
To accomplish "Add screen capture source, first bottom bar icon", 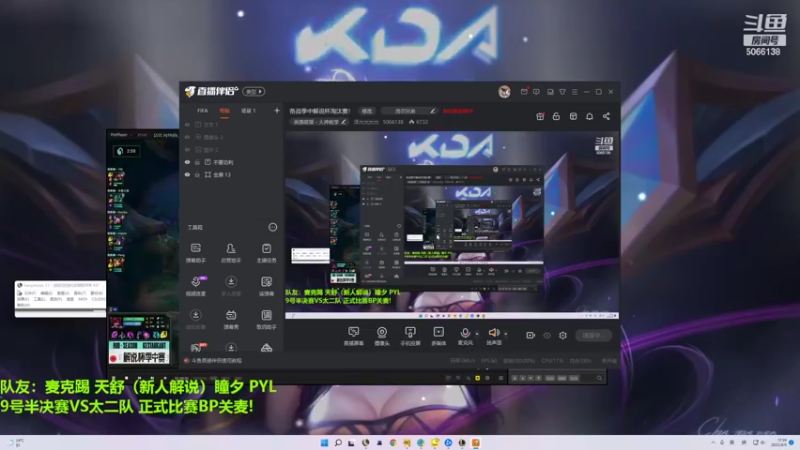I will 353,336.
